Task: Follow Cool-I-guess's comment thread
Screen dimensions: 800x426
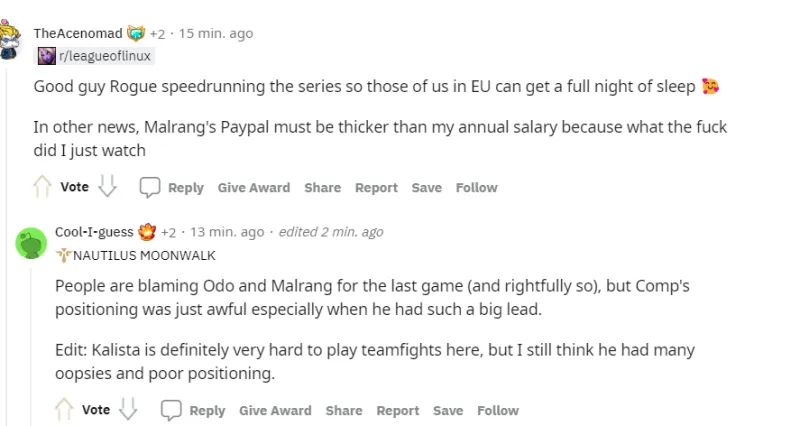Action: [498, 410]
